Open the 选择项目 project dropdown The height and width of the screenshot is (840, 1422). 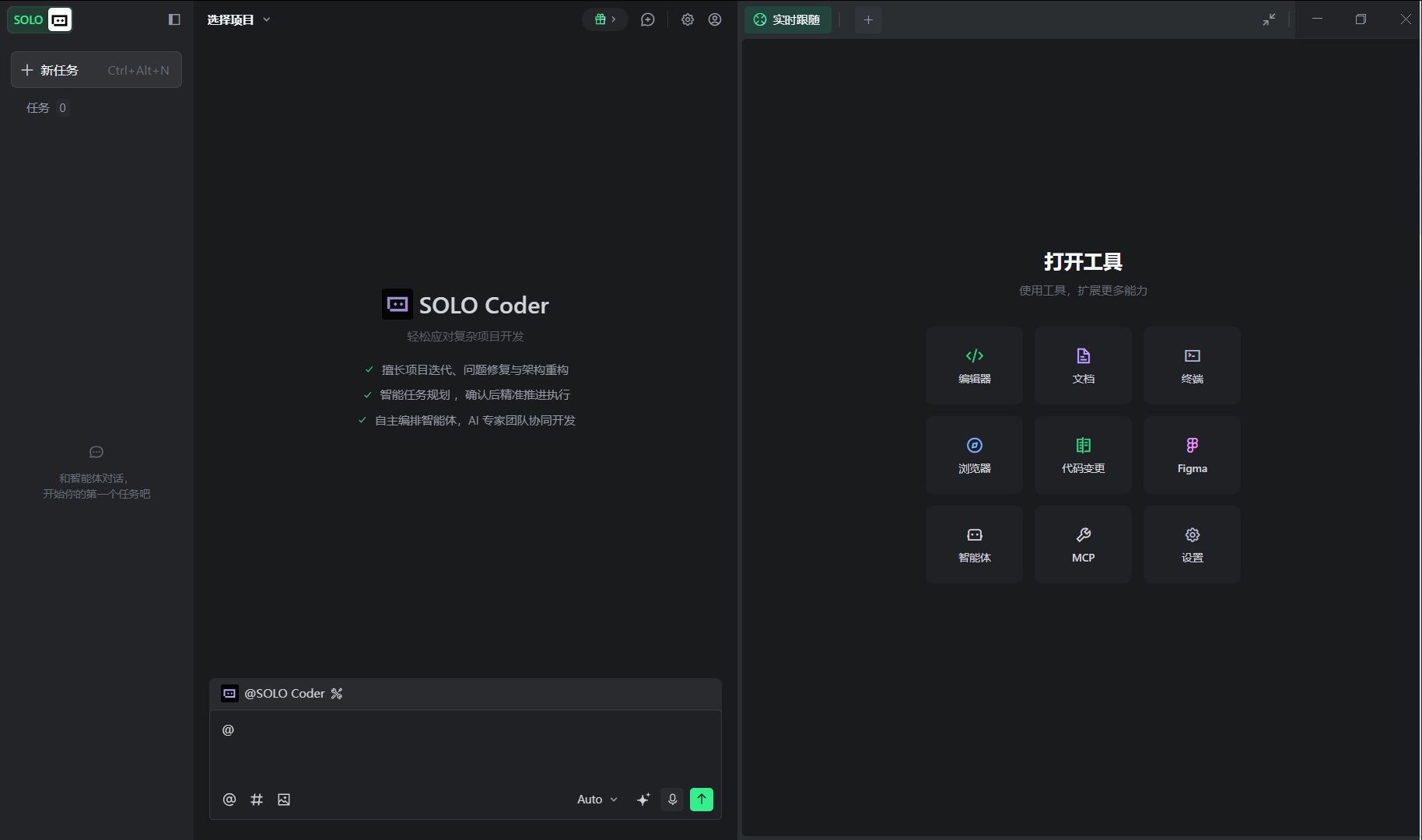[x=239, y=19]
